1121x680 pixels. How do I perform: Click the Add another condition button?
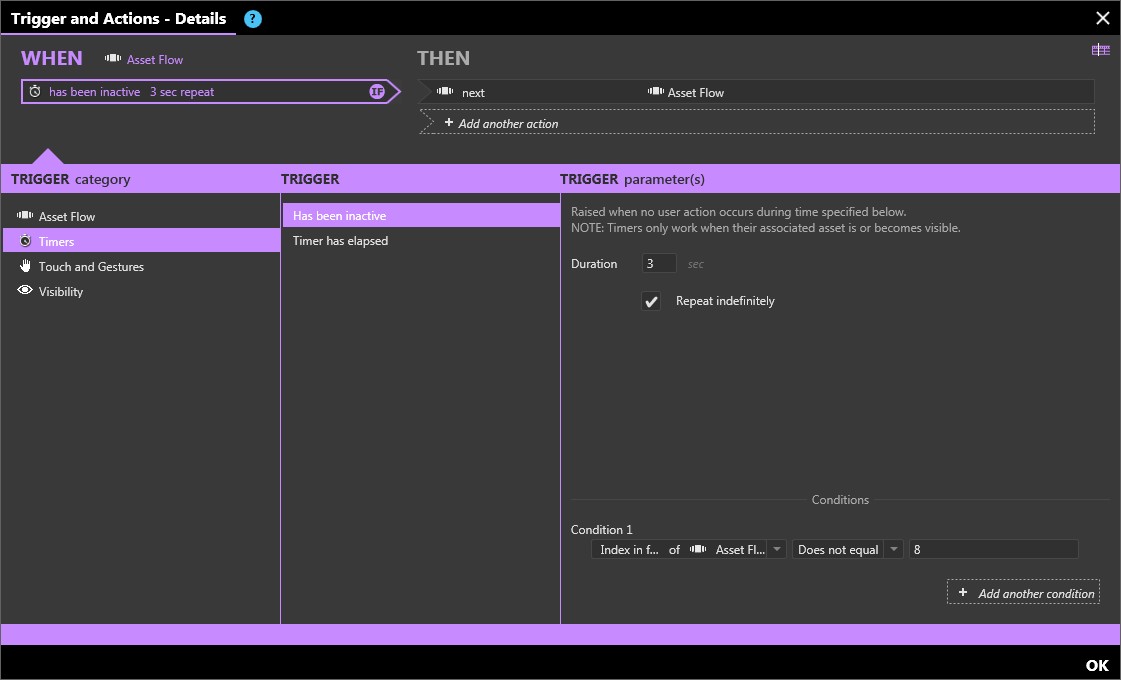pos(1022,592)
